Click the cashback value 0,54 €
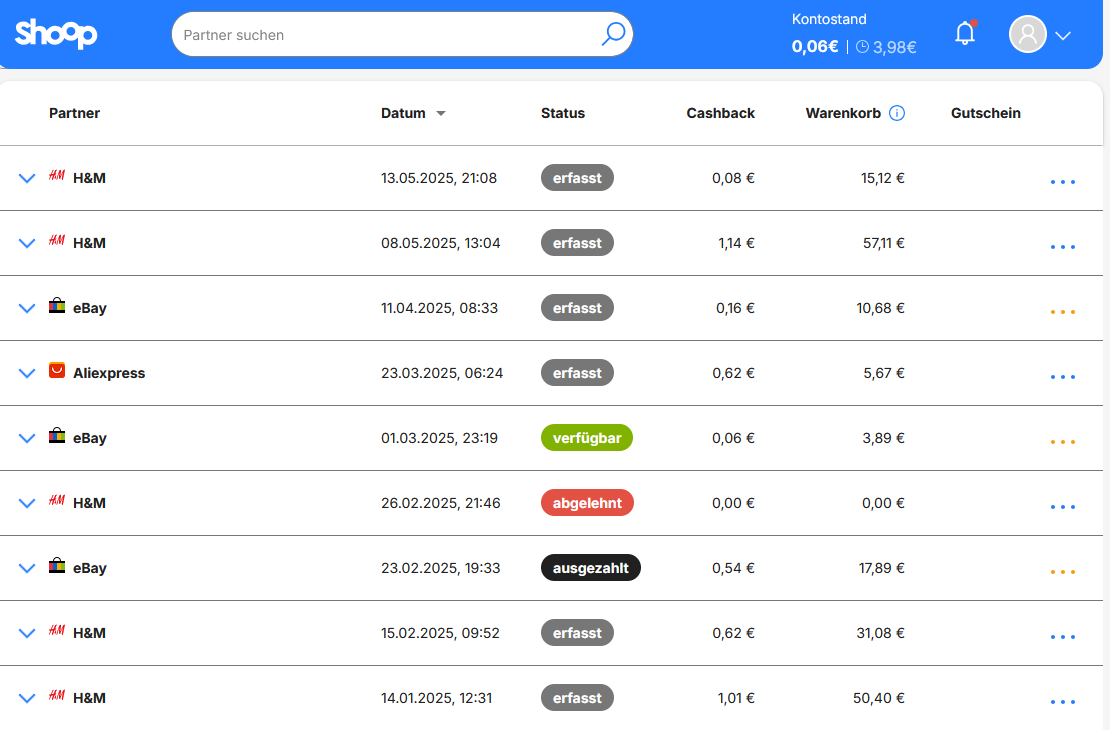This screenshot has height=730, width=1110. 733,568
